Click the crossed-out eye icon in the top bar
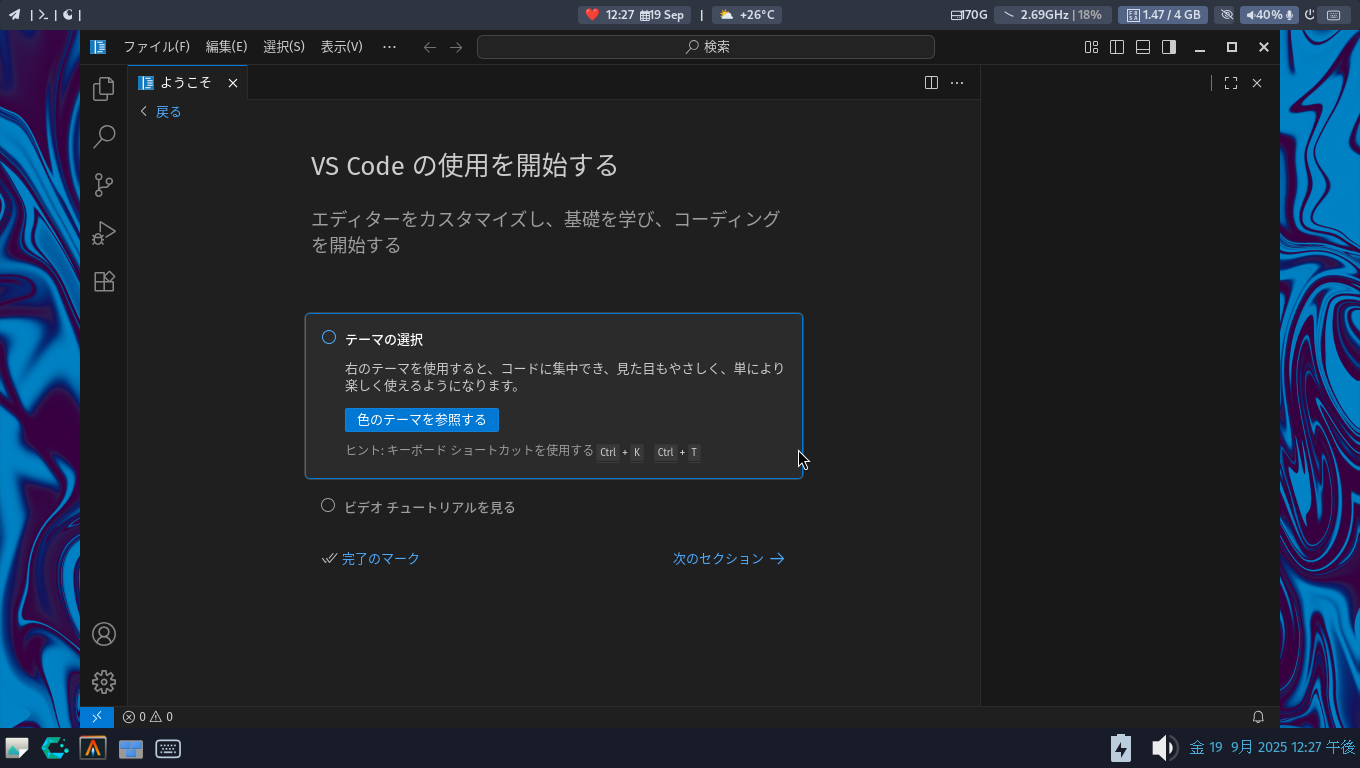Image resolution: width=1360 pixels, height=768 pixels. (1227, 15)
